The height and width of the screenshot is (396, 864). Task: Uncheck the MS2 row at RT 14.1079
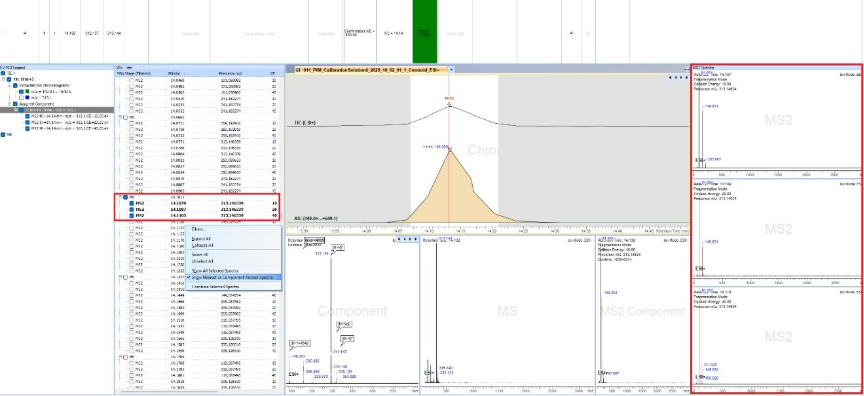click(x=132, y=203)
